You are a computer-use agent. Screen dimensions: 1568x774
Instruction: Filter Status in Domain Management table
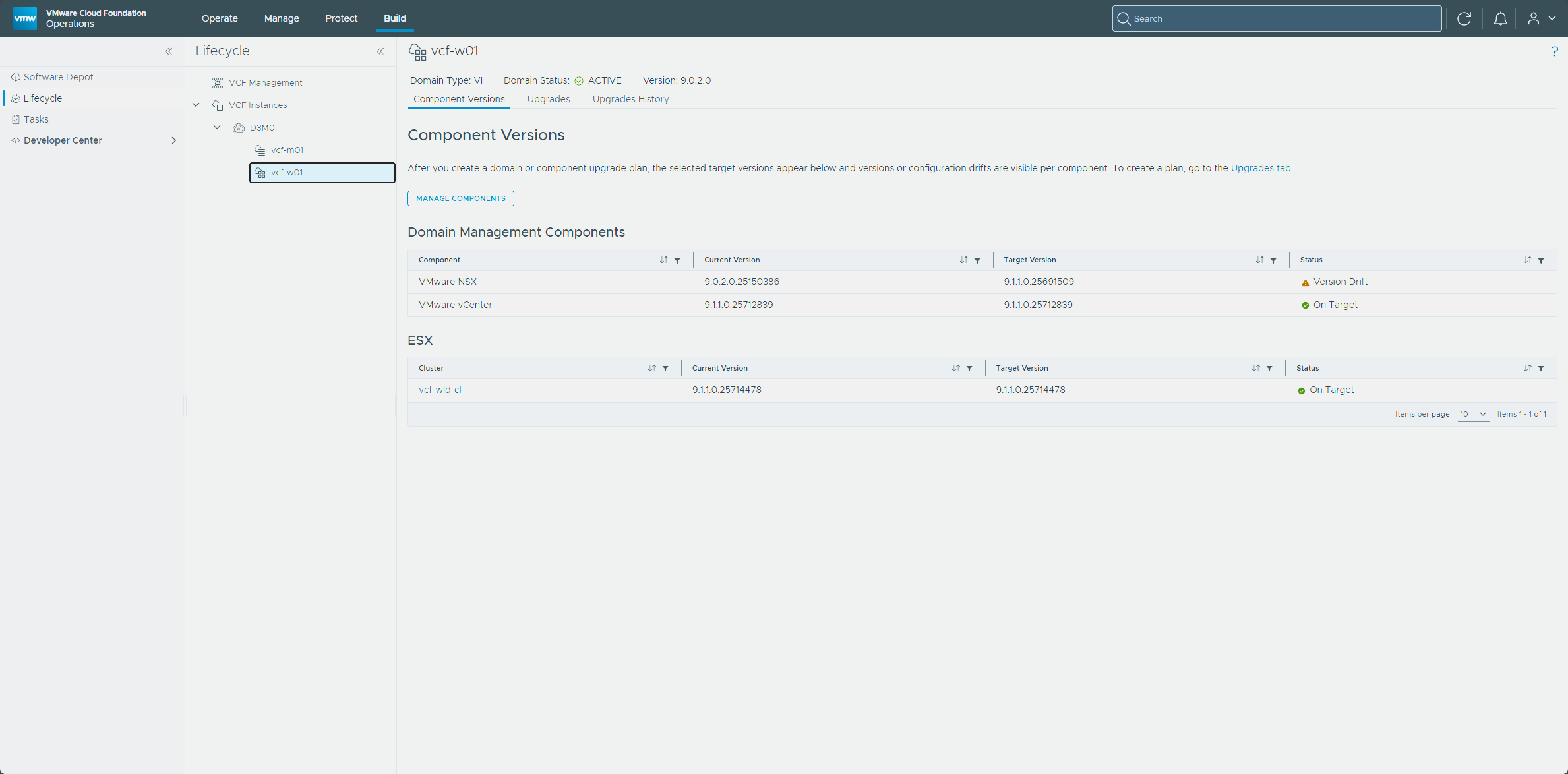point(1541,260)
